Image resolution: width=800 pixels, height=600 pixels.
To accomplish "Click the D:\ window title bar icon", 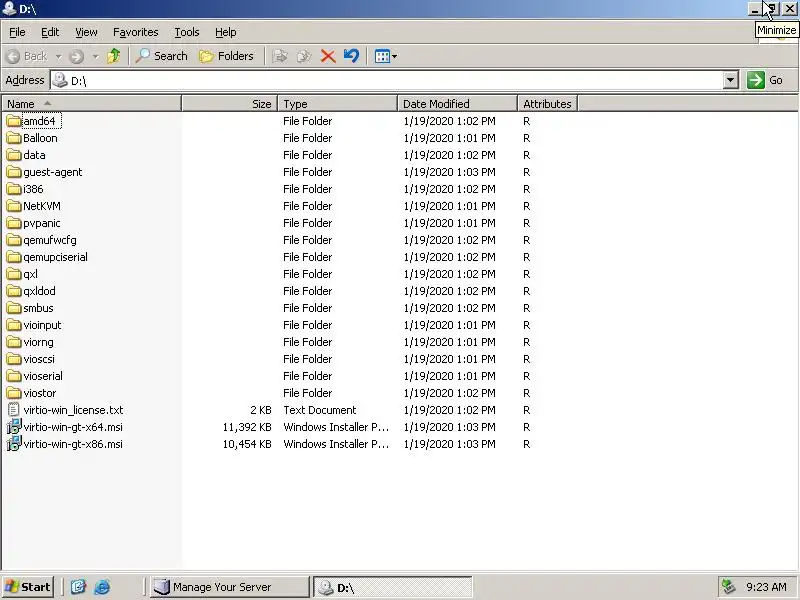I will click(9, 9).
